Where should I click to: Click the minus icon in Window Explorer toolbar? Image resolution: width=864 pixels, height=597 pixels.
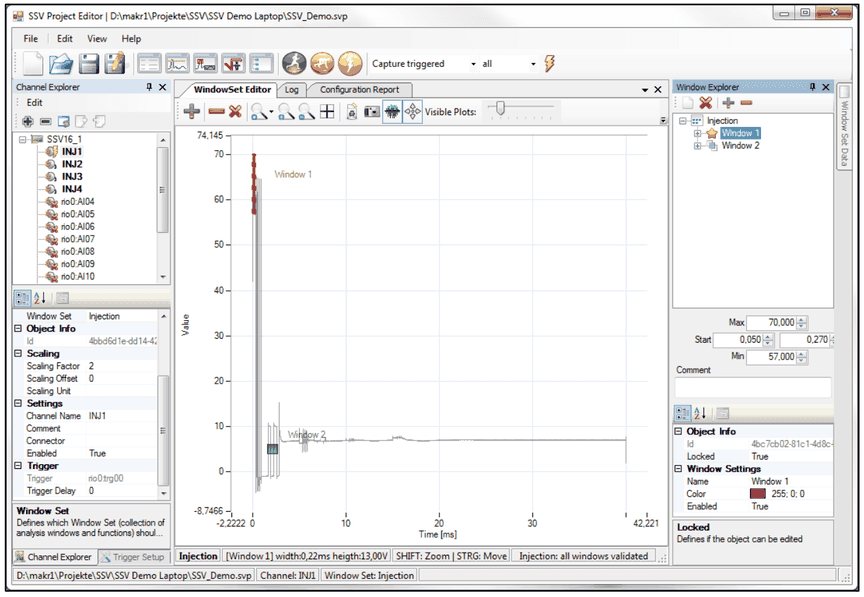[x=747, y=103]
